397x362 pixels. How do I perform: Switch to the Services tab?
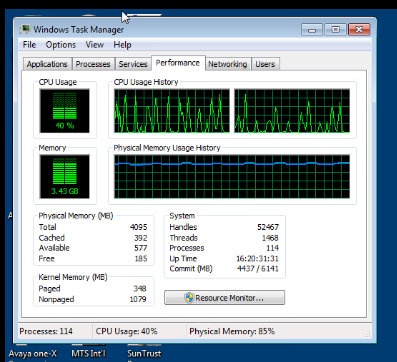coord(133,64)
